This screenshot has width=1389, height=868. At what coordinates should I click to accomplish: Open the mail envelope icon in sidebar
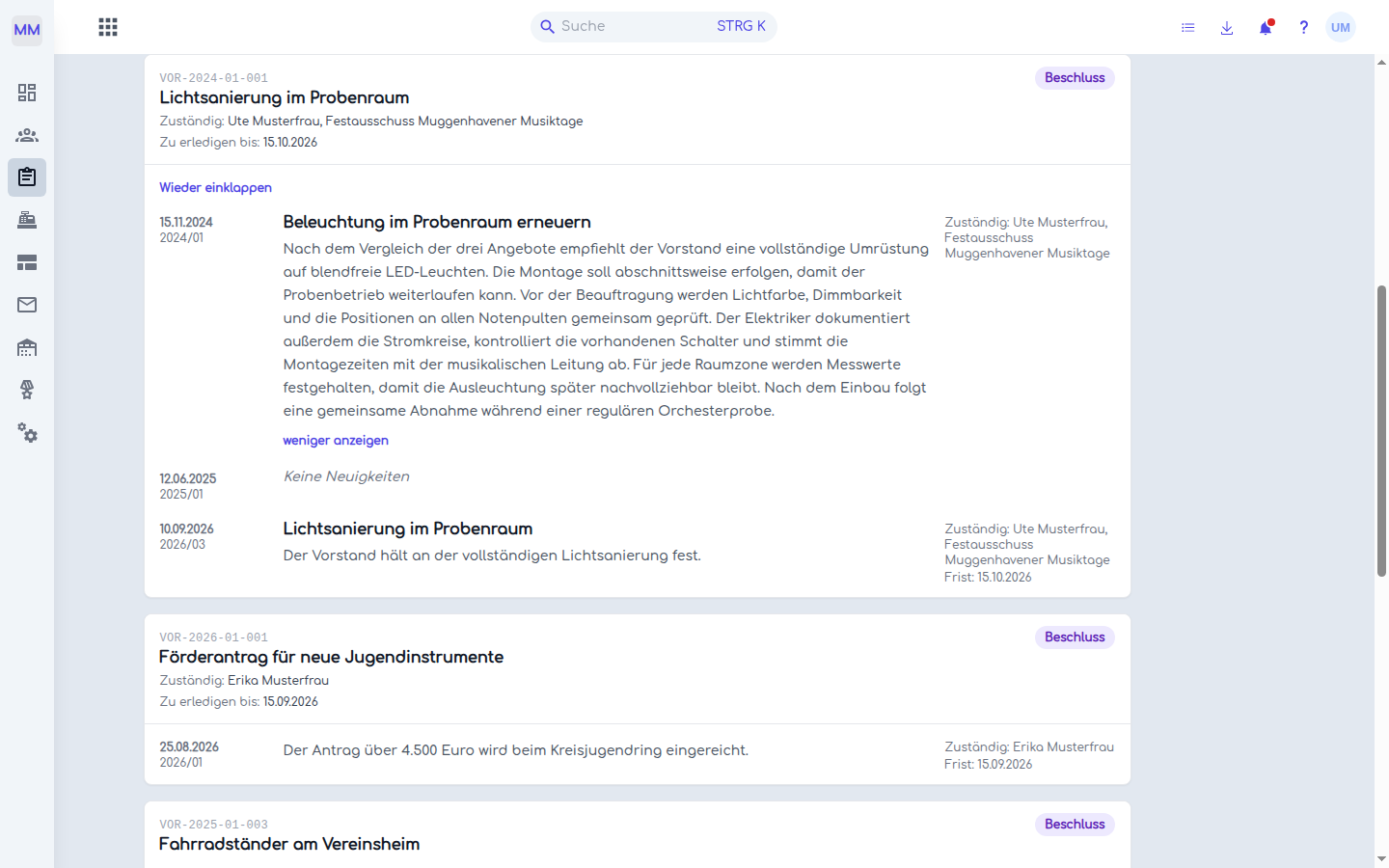pyautogui.click(x=27, y=305)
